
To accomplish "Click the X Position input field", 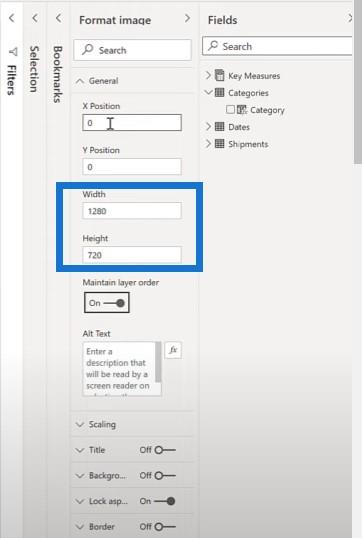I will click(x=132, y=123).
